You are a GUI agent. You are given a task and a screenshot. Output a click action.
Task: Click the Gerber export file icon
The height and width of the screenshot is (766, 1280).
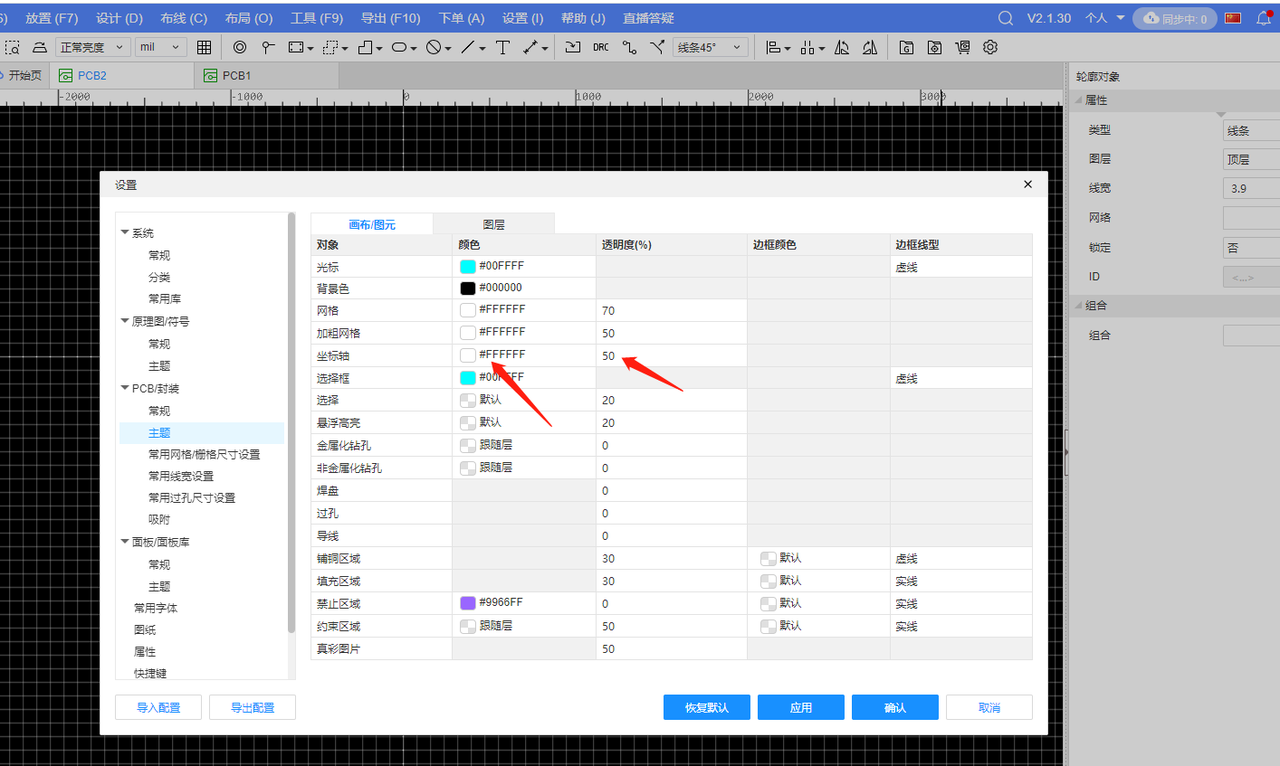pyautogui.click(x=906, y=47)
